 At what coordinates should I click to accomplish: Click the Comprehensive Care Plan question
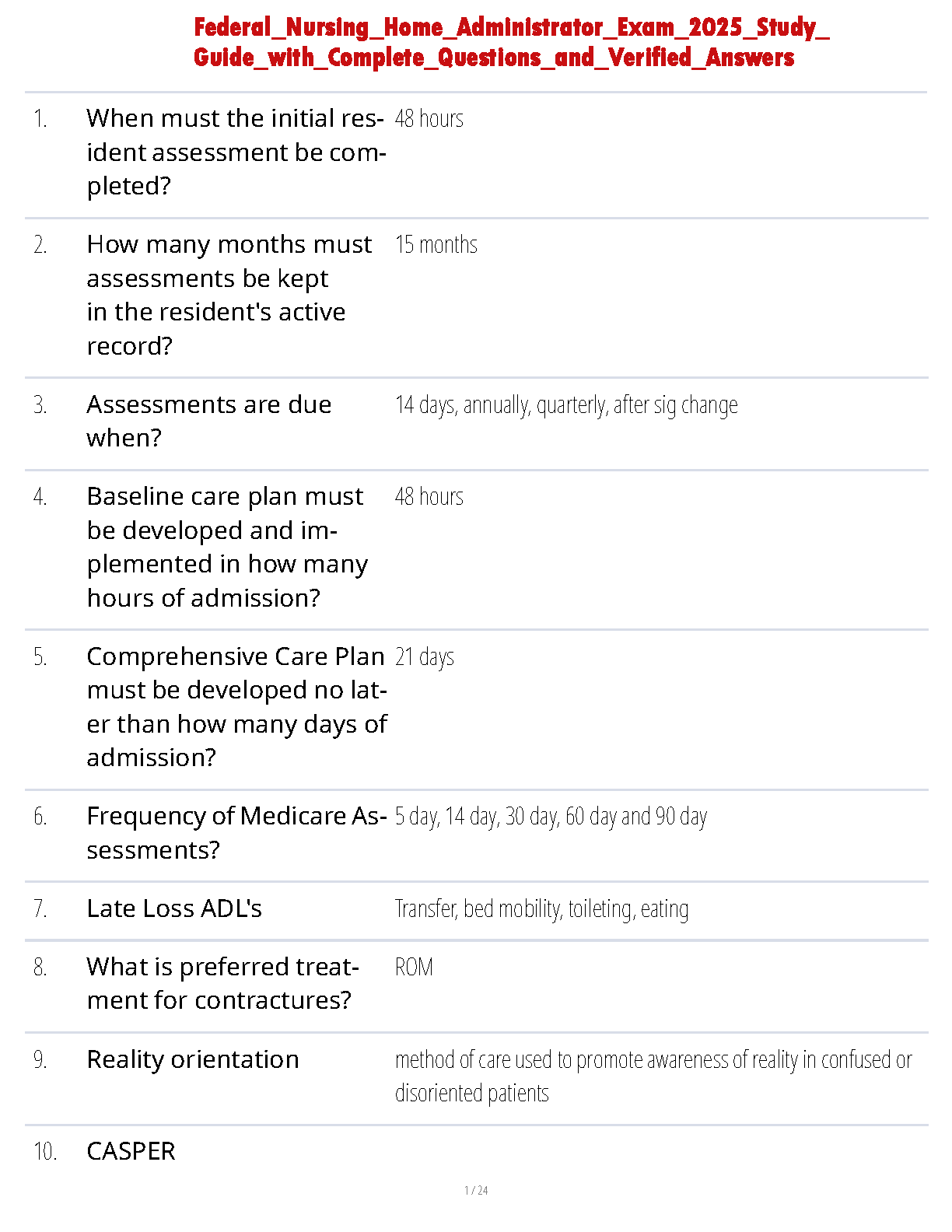pyautogui.click(x=236, y=707)
